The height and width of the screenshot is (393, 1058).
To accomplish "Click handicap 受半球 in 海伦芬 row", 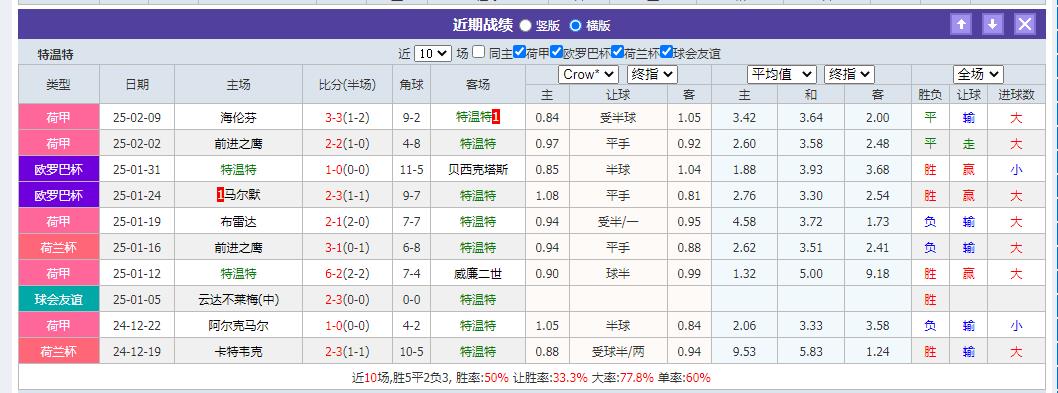I will tap(618, 118).
